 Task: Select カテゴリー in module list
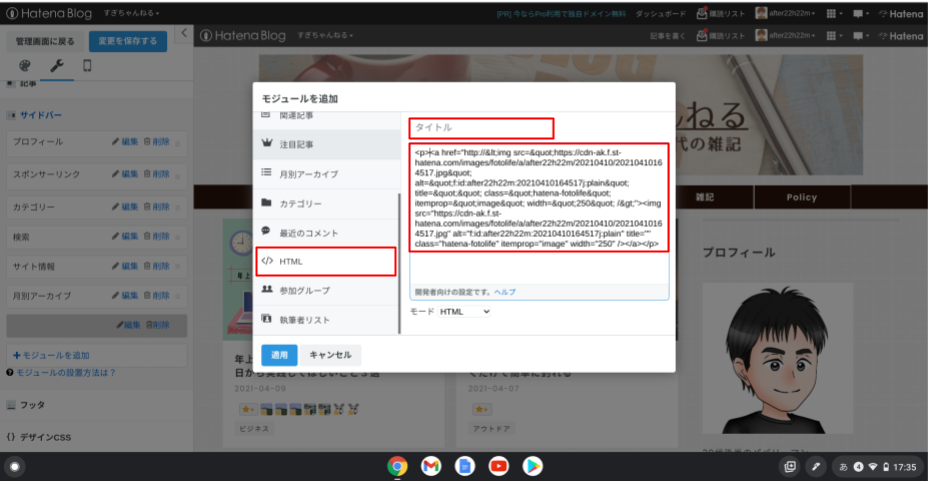click(327, 203)
